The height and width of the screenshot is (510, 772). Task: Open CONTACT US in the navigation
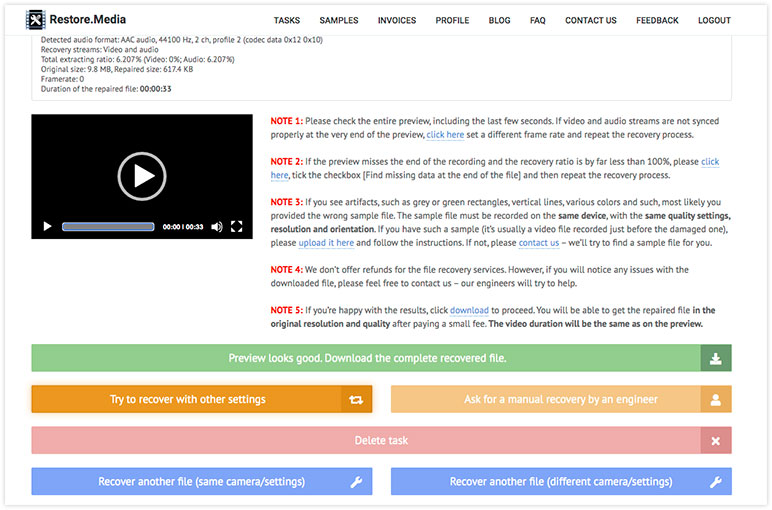click(591, 20)
